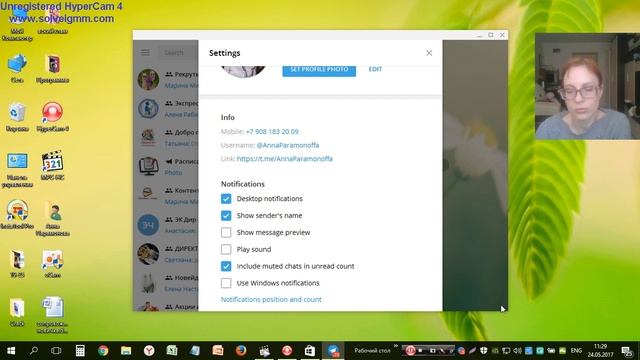Select the HyperCam 4 desktop shortcut

52,117
